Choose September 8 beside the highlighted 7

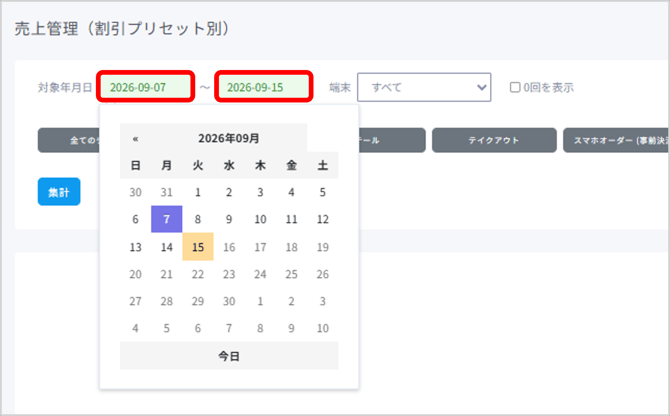point(198,219)
